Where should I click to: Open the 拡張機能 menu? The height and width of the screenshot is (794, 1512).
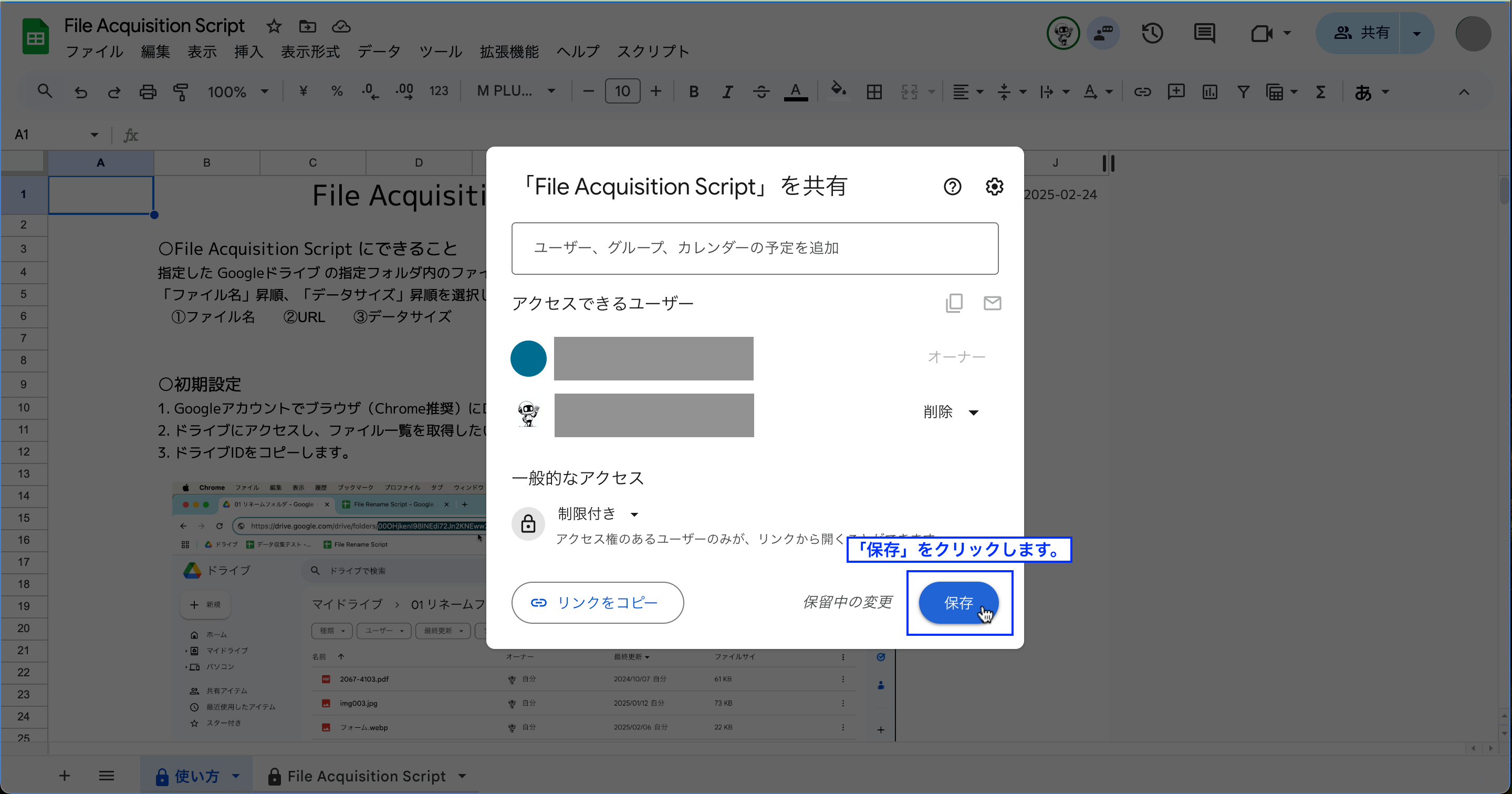(x=509, y=51)
